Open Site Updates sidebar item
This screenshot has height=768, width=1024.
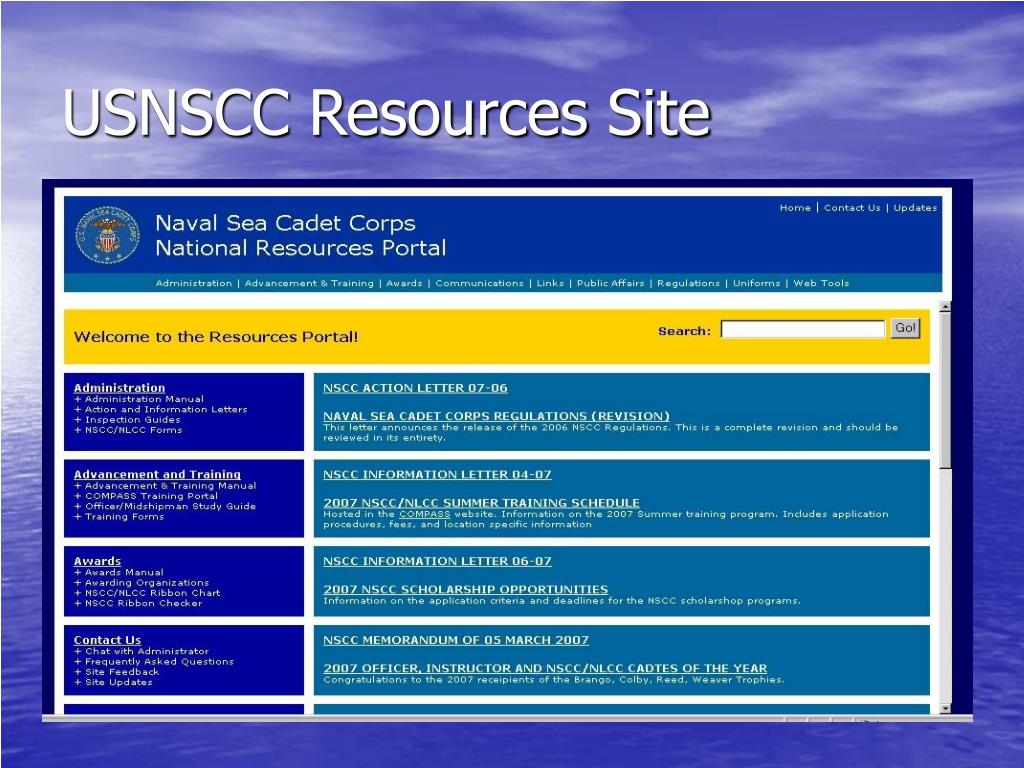pos(118,683)
